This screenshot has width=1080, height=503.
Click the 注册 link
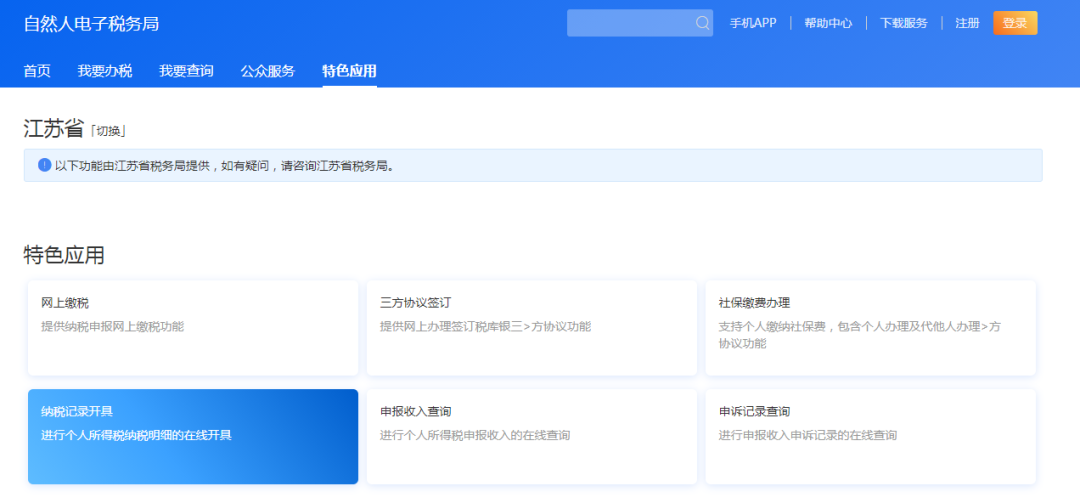(x=967, y=23)
